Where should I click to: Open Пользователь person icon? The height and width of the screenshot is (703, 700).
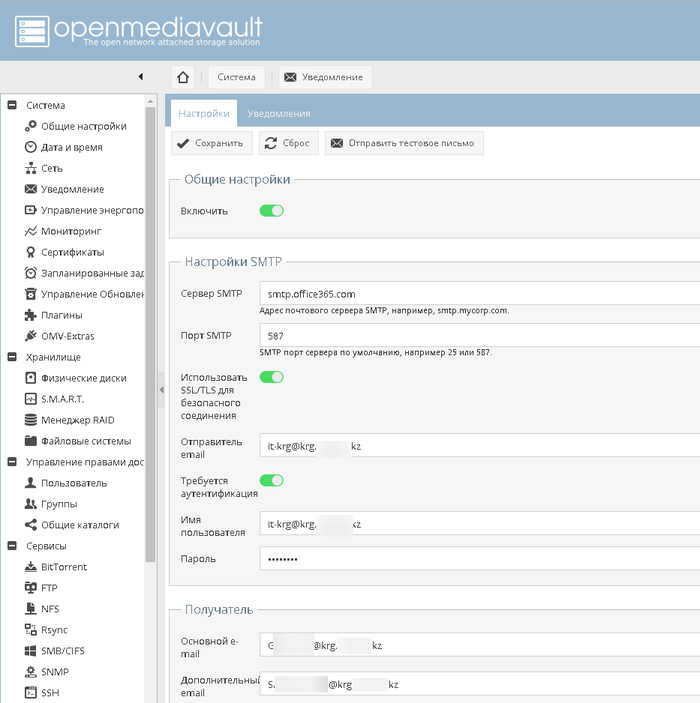30,483
